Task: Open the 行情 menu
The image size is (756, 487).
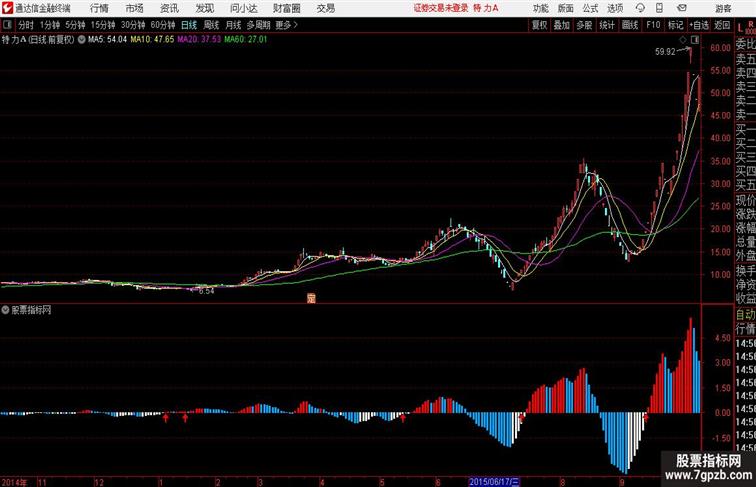Action: tap(99, 8)
